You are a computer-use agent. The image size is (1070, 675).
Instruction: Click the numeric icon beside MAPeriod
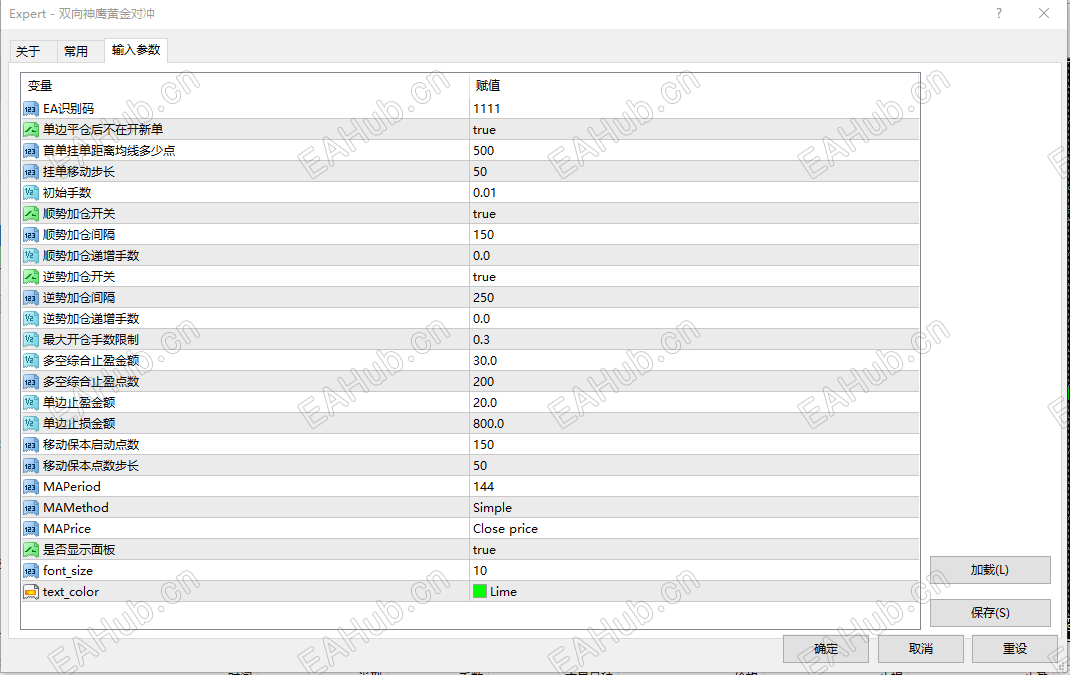(x=30, y=486)
